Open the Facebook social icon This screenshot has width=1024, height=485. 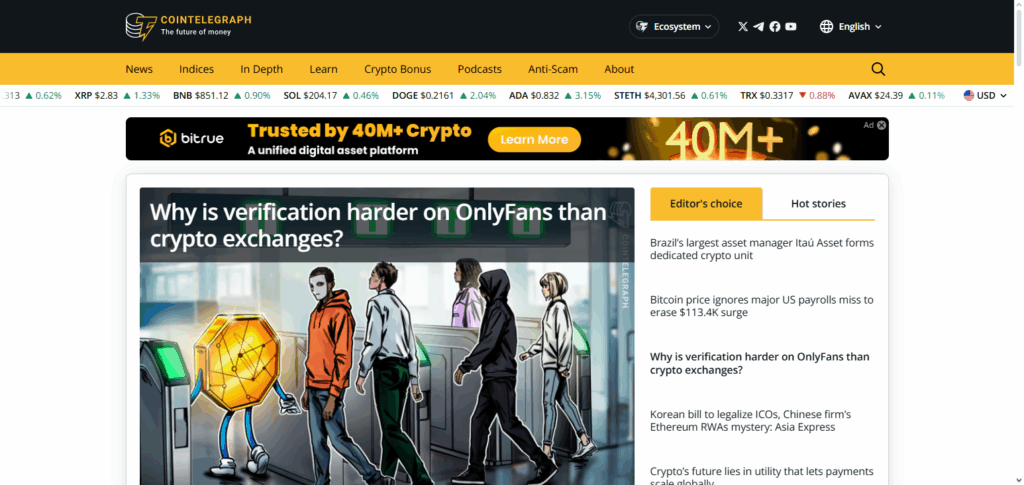[775, 27]
